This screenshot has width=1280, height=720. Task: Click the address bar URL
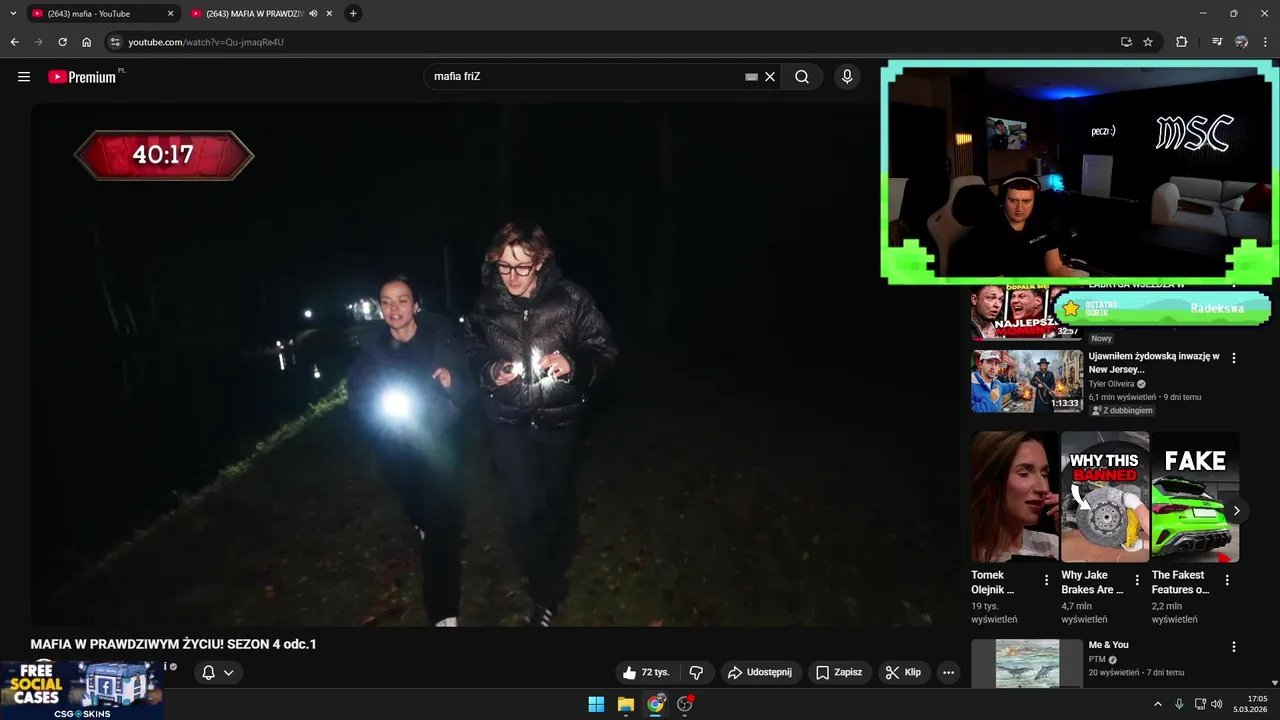tap(206, 42)
